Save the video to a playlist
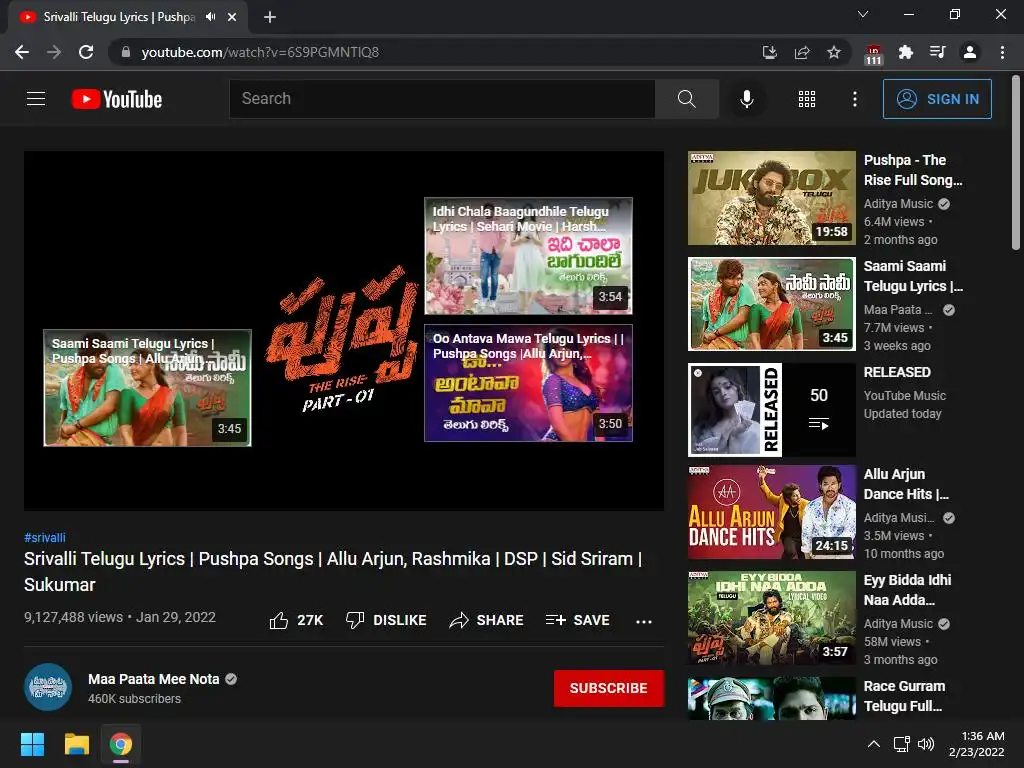Viewport: 1024px width, 768px height. coord(577,620)
